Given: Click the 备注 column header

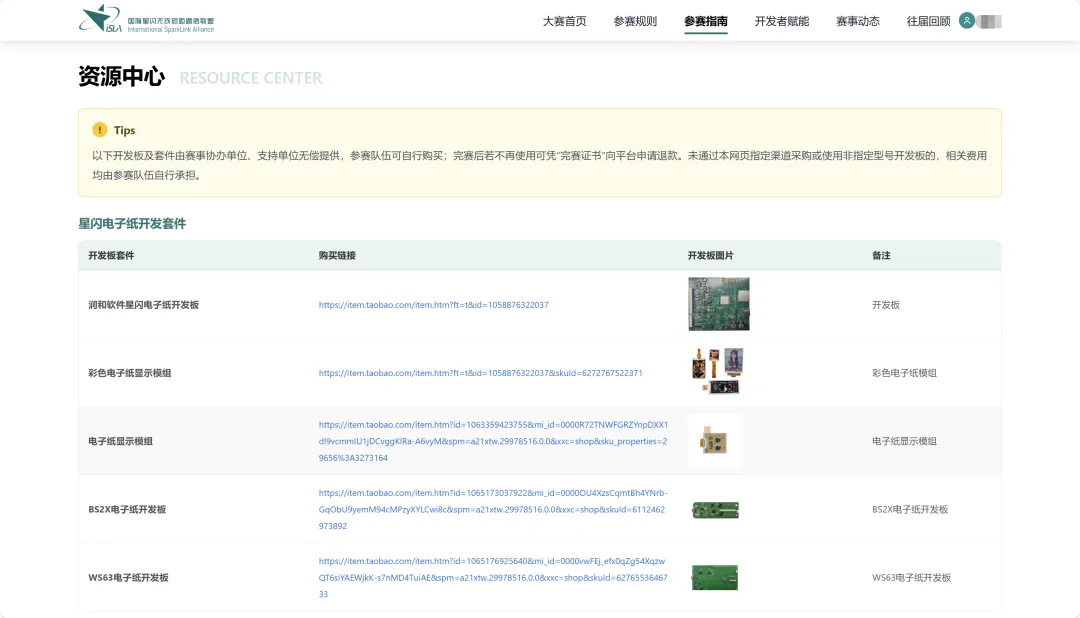Looking at the screenshot, I should pos(881,256).
